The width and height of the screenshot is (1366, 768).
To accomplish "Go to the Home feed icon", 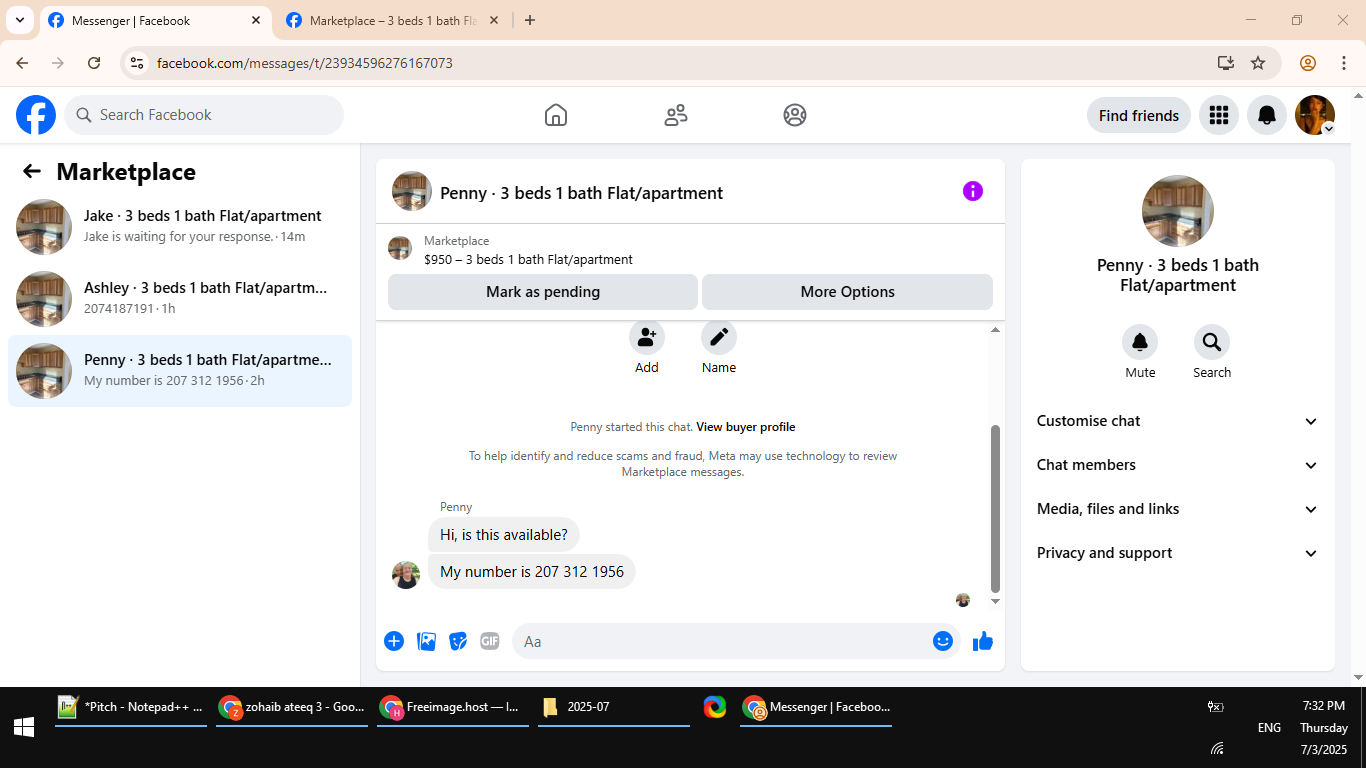I will (556, 115).
